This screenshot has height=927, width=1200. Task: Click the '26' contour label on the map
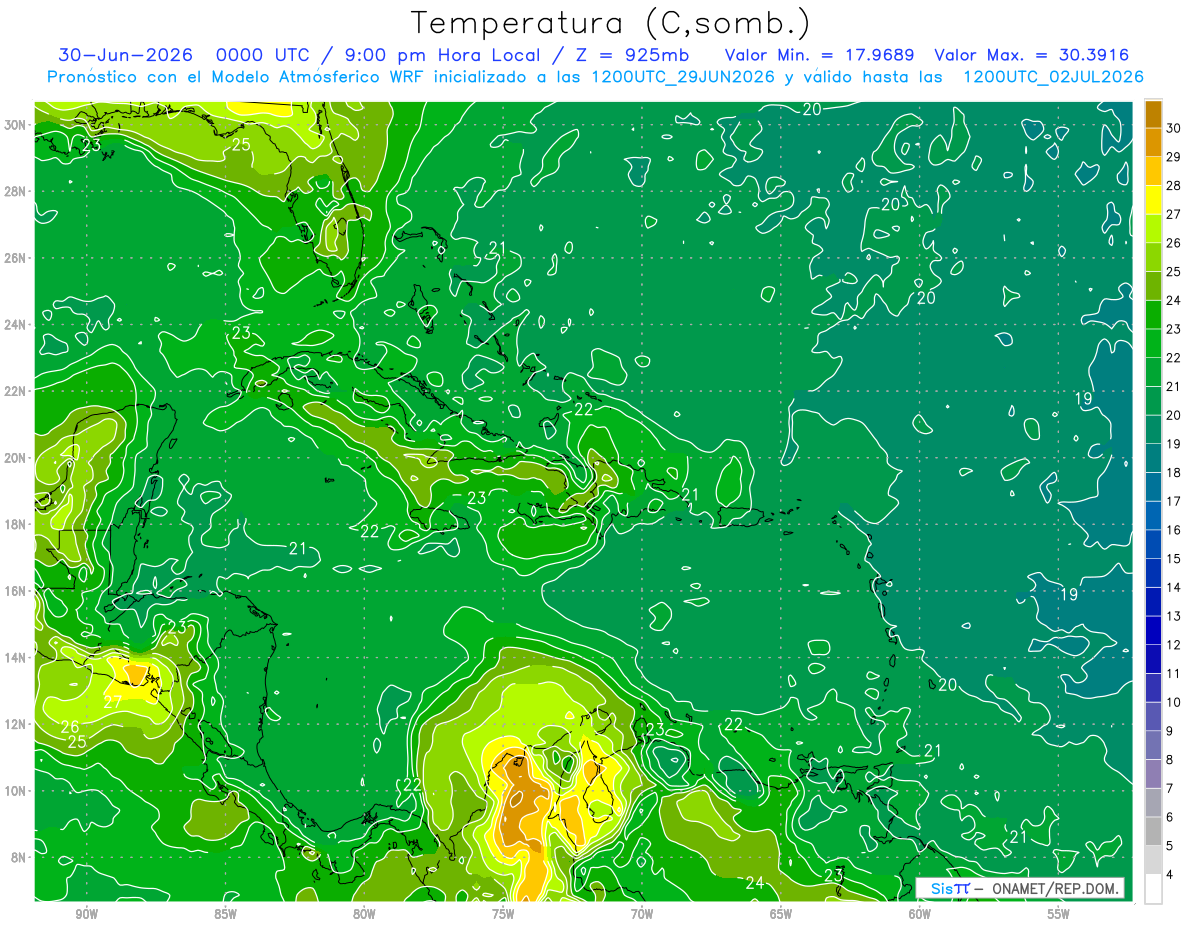[70, 727]
